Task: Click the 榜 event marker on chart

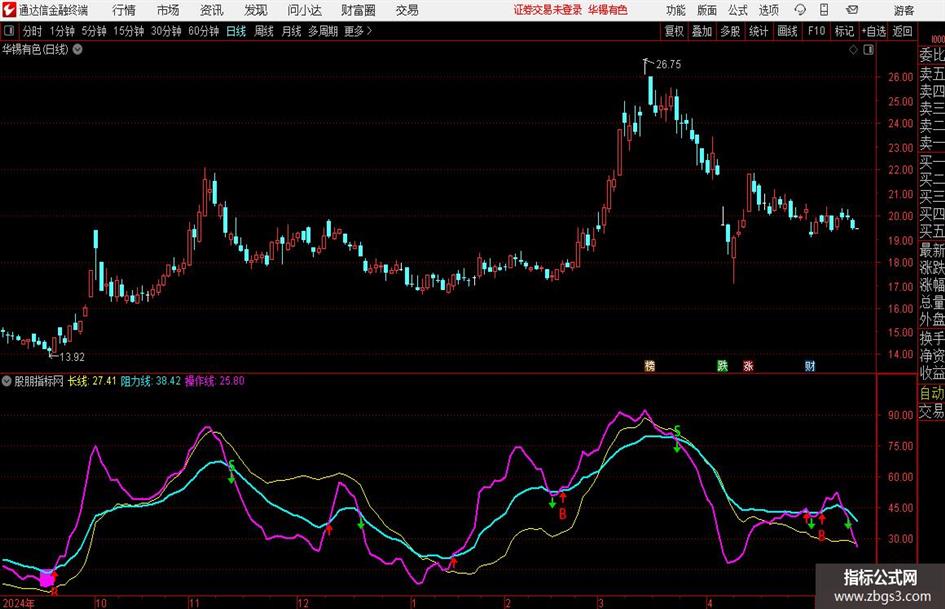Action: pyautogui.click(x=650, y=365)
